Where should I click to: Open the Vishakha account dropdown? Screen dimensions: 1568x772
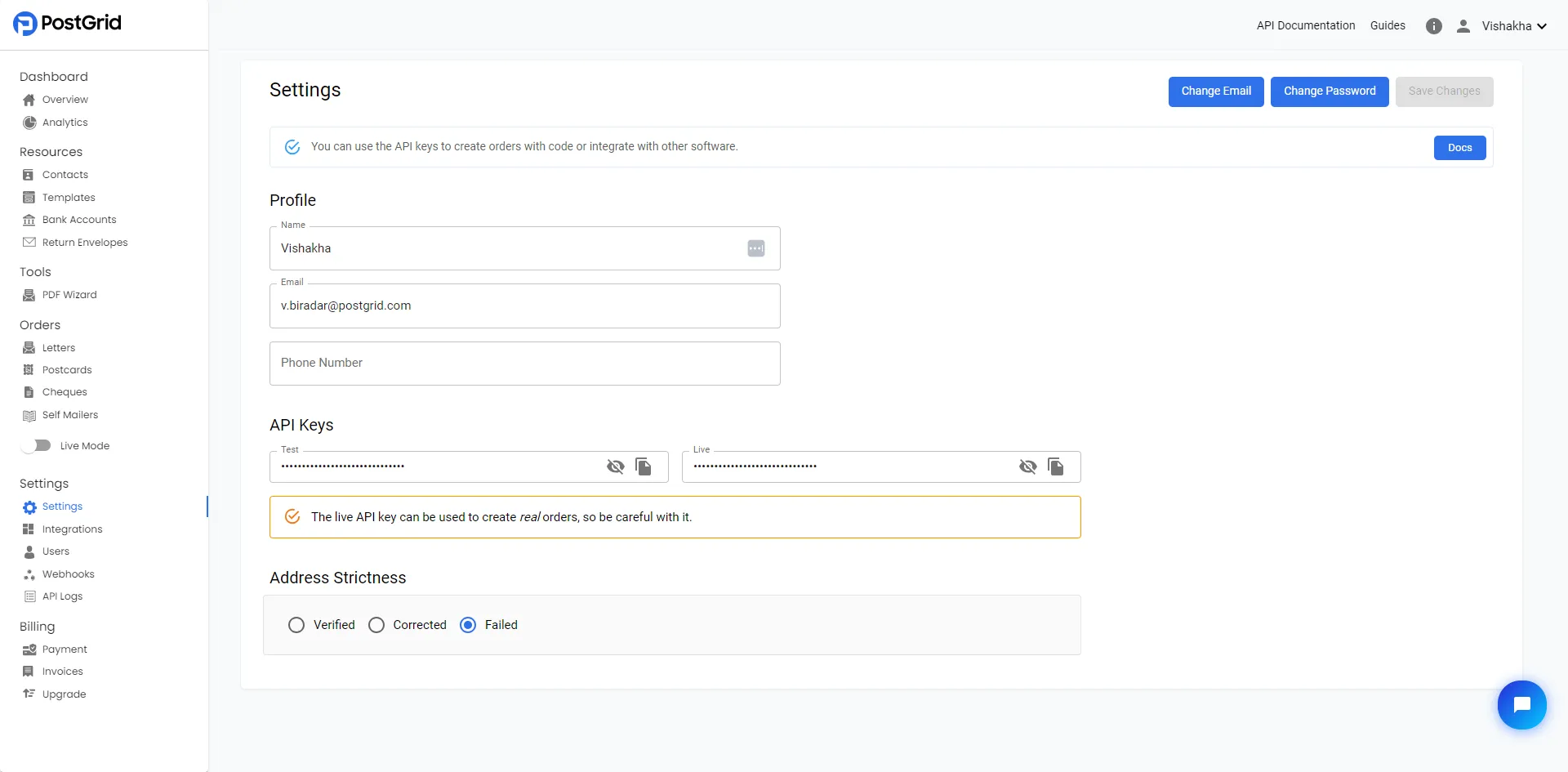point(1513,25)
